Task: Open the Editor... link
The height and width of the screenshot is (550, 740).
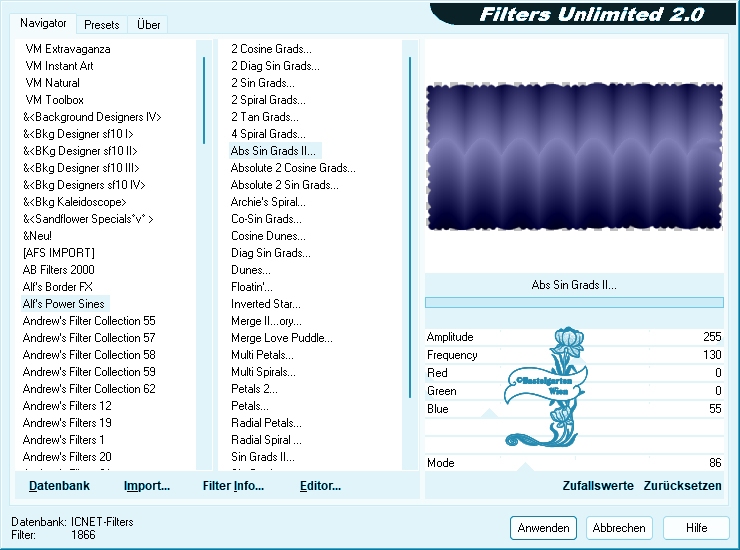Action: 320,486
